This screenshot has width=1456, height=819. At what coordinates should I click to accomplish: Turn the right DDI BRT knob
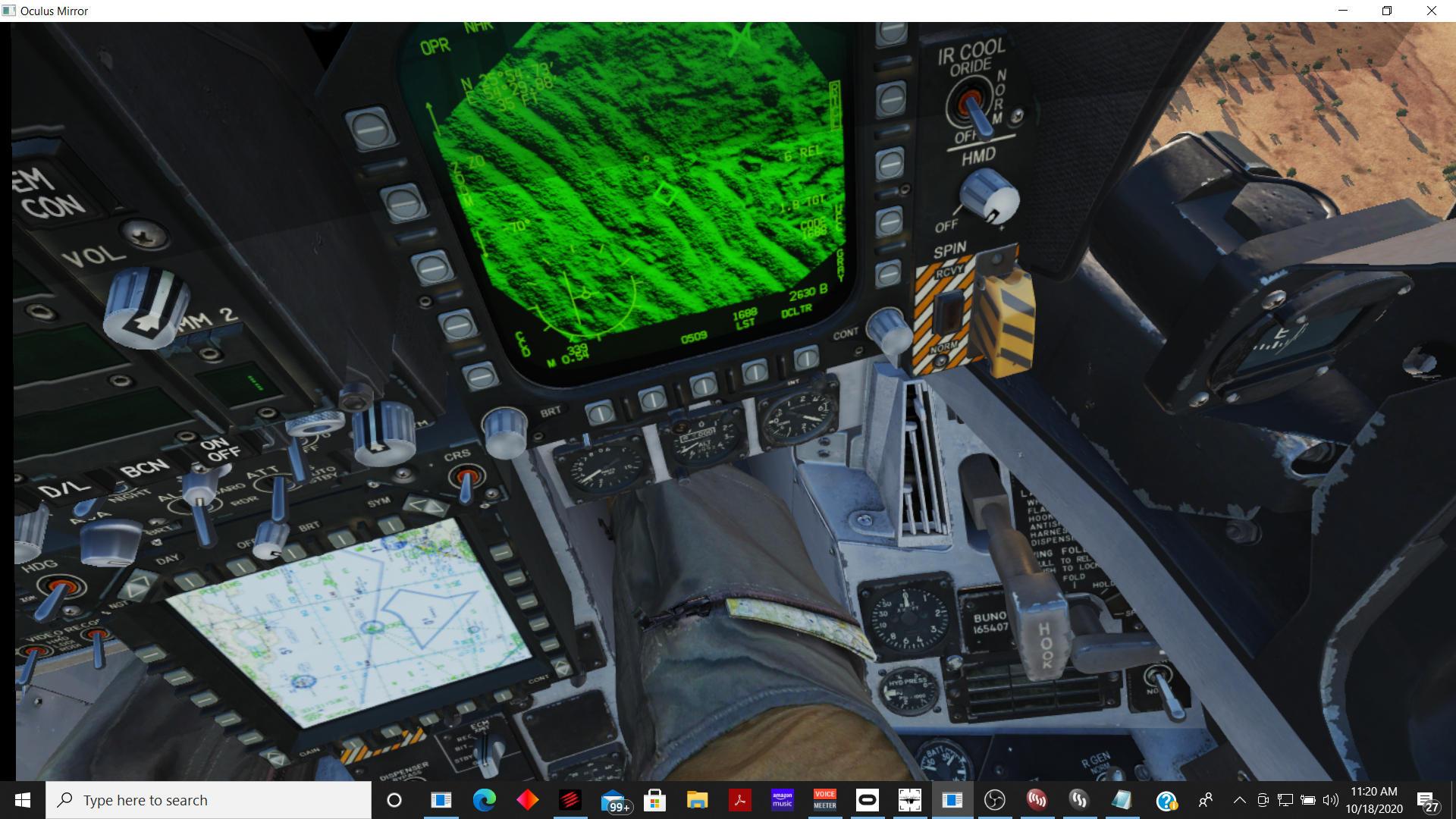point(504,432)
